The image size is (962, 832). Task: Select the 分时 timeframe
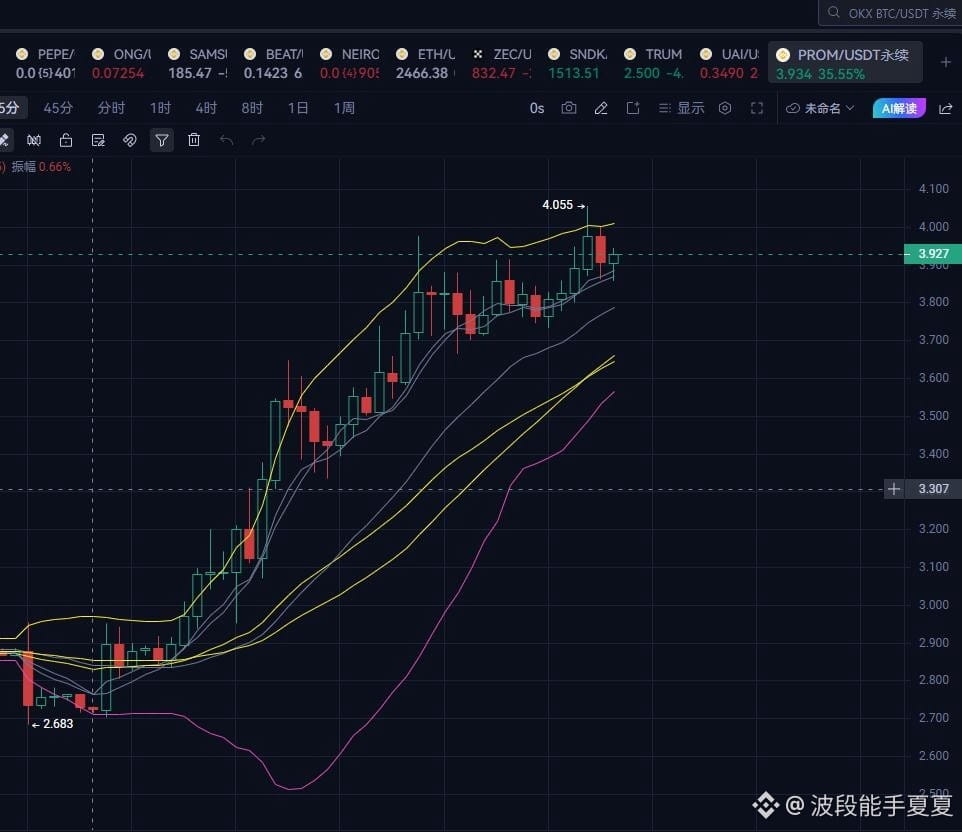tap(111, 108)
